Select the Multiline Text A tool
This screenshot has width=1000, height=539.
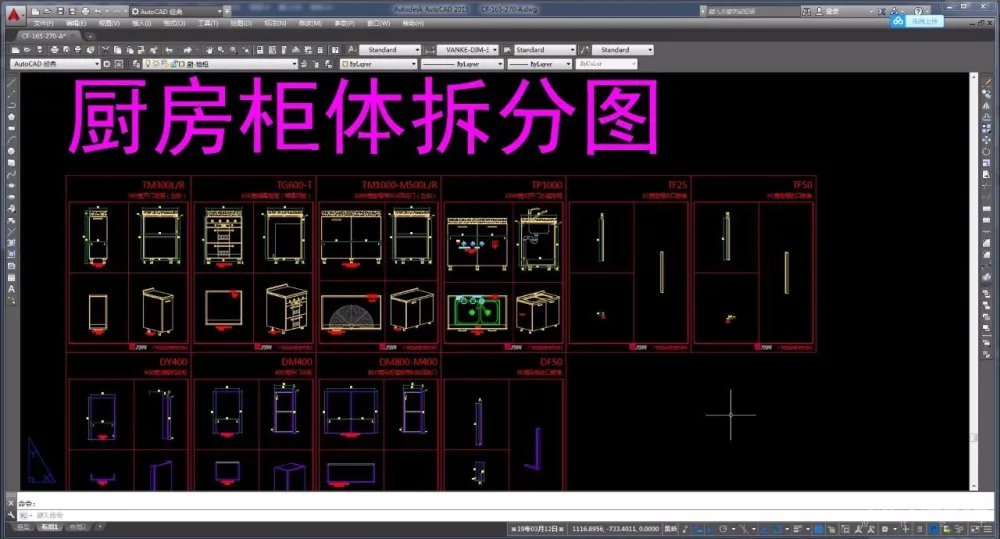click(11, 289)
